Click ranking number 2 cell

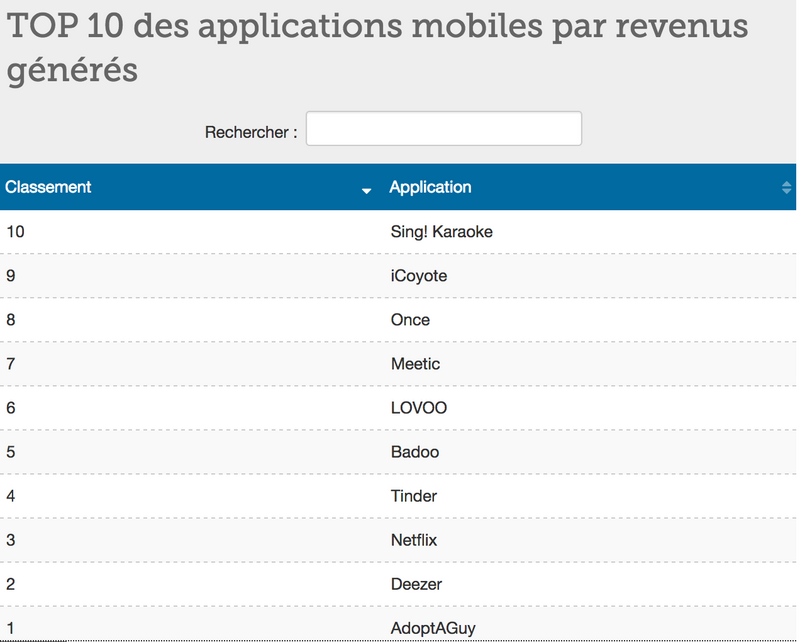click(192, 584)
